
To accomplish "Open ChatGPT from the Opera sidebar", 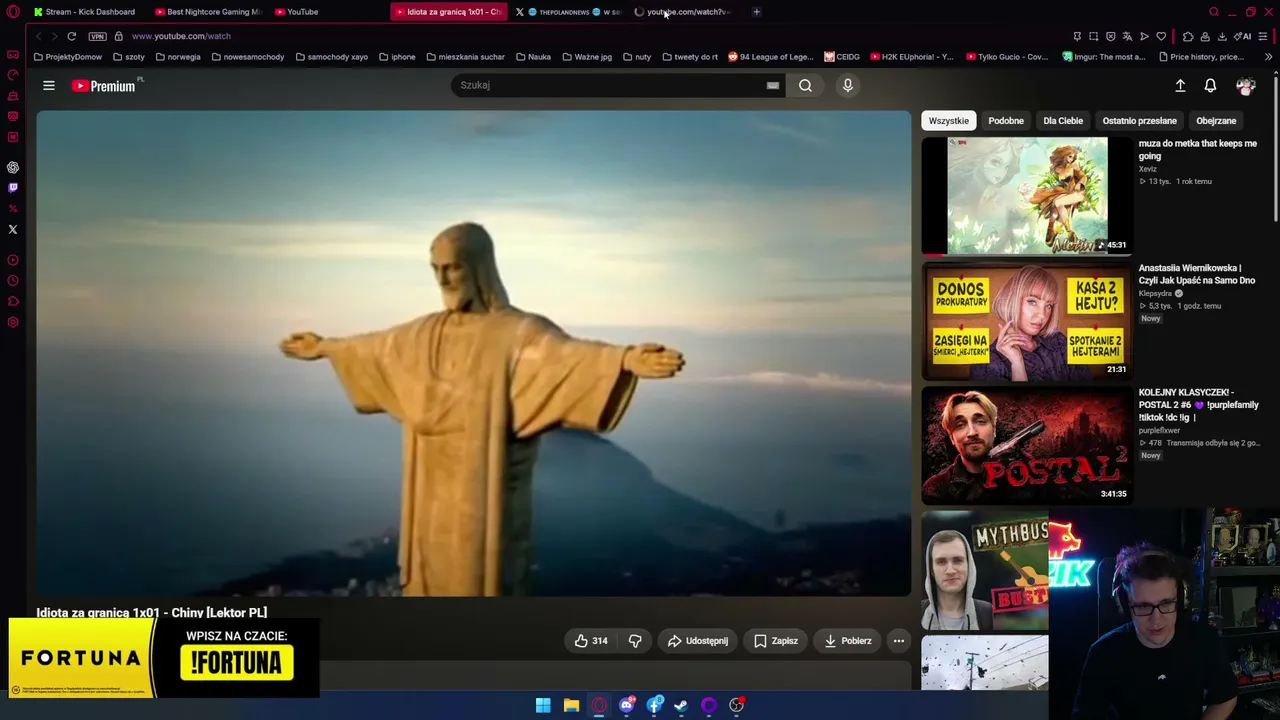I will pos(13,168).
